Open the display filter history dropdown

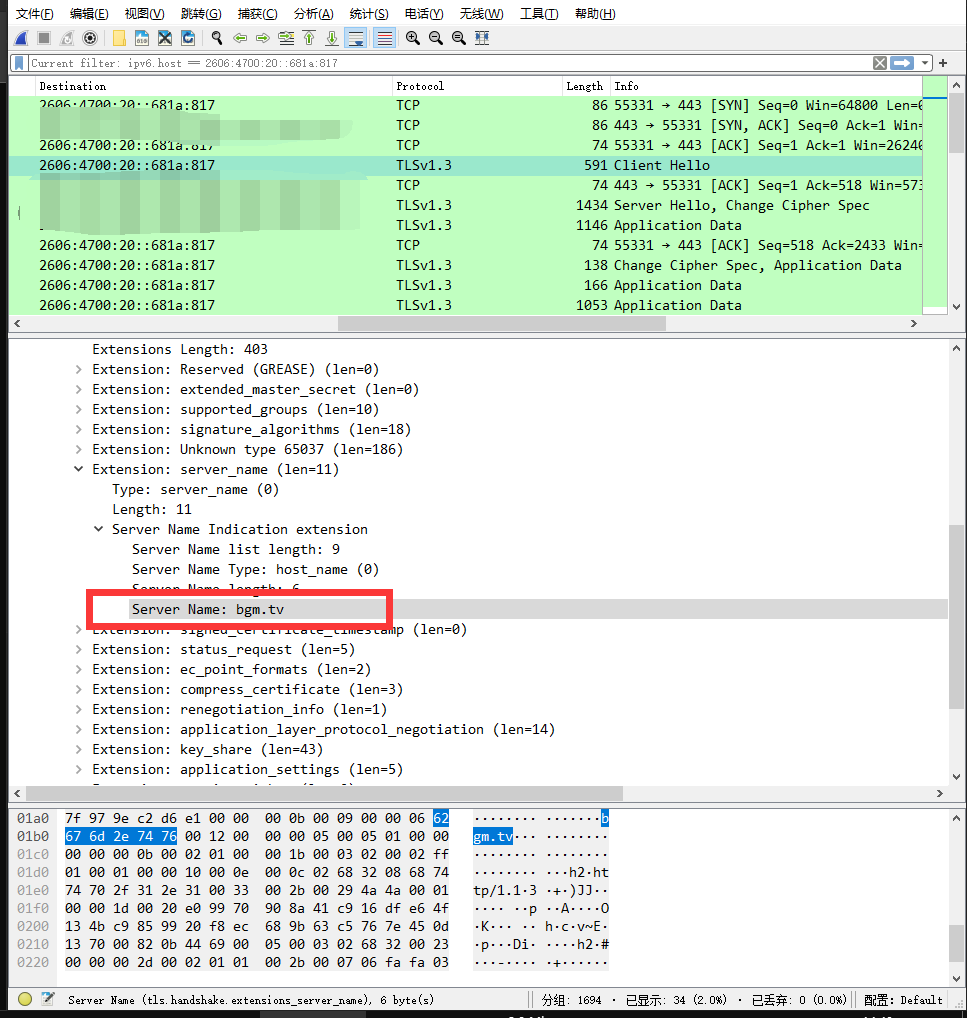[x=925, y=62]
